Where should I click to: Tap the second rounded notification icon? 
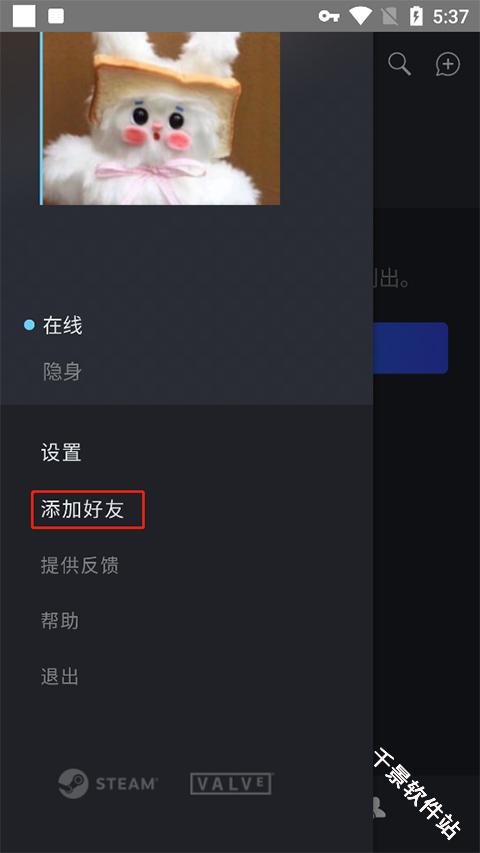pyautogui.click(x=56, y=16)
